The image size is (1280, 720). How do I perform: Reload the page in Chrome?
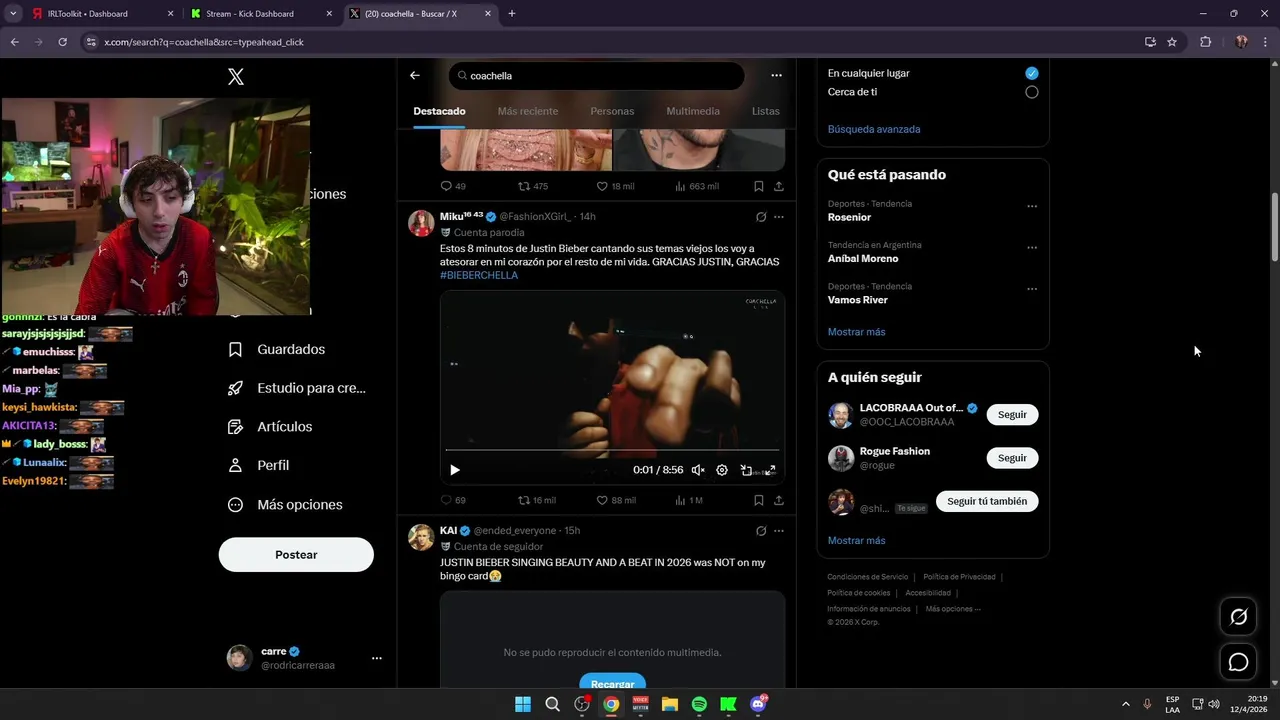[x=62, y=42]
